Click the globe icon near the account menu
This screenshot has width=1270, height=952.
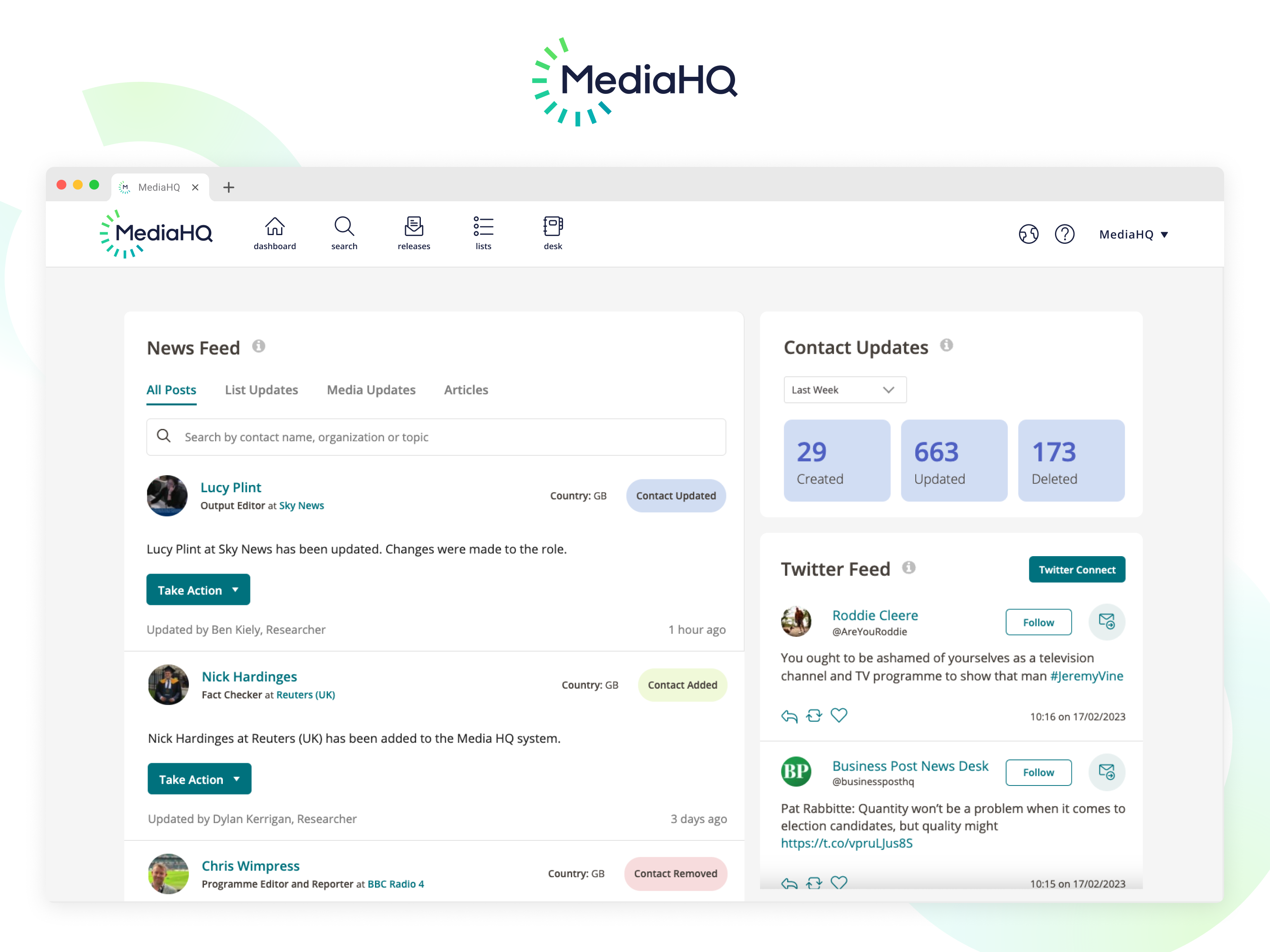coord(1028,233)
